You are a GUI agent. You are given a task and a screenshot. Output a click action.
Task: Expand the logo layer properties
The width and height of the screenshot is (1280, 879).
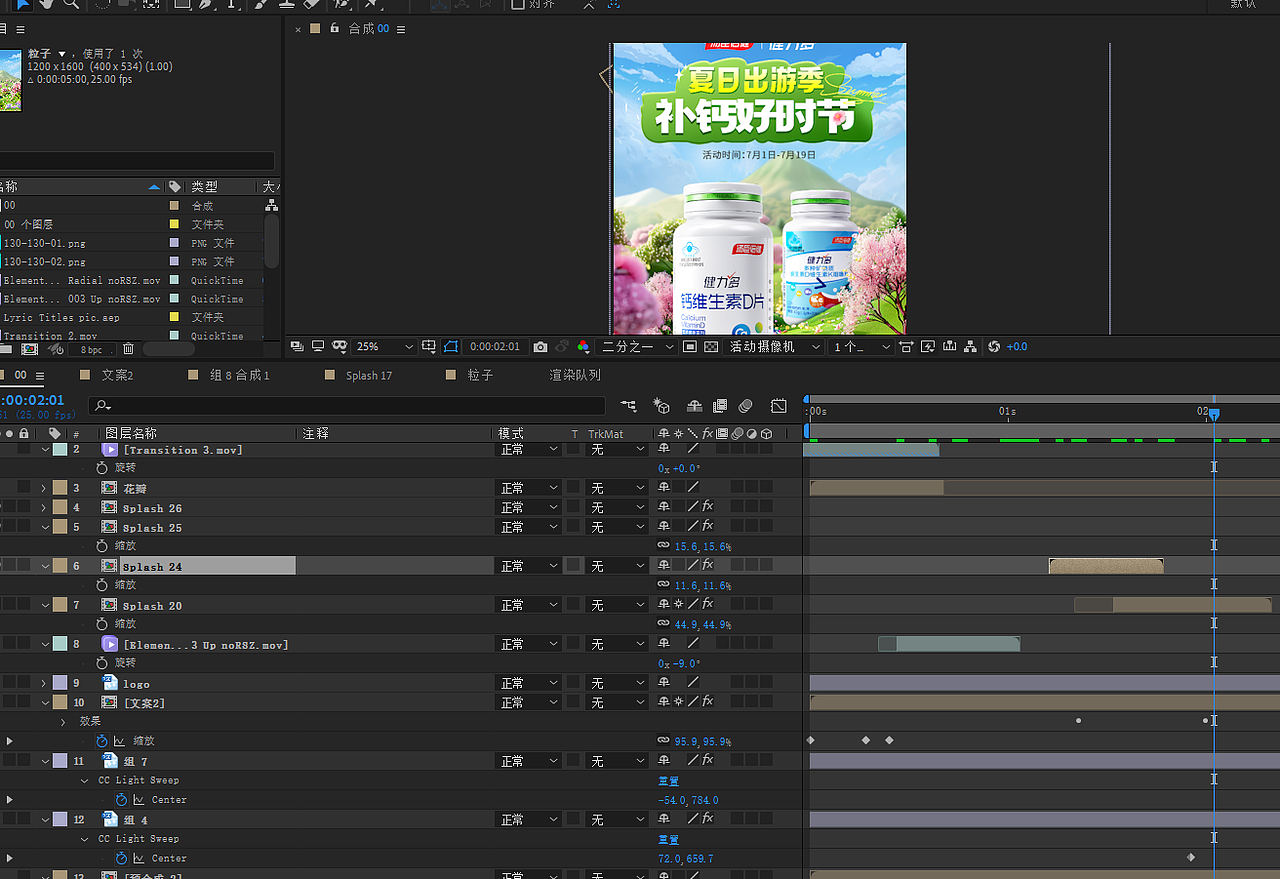[x=44, y=683]
